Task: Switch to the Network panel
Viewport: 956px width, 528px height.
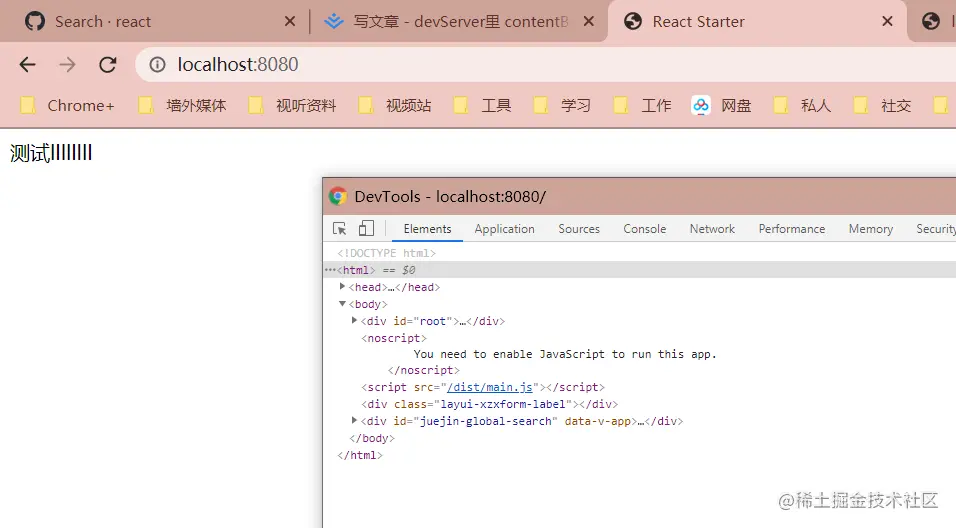Action: [712, 229]
